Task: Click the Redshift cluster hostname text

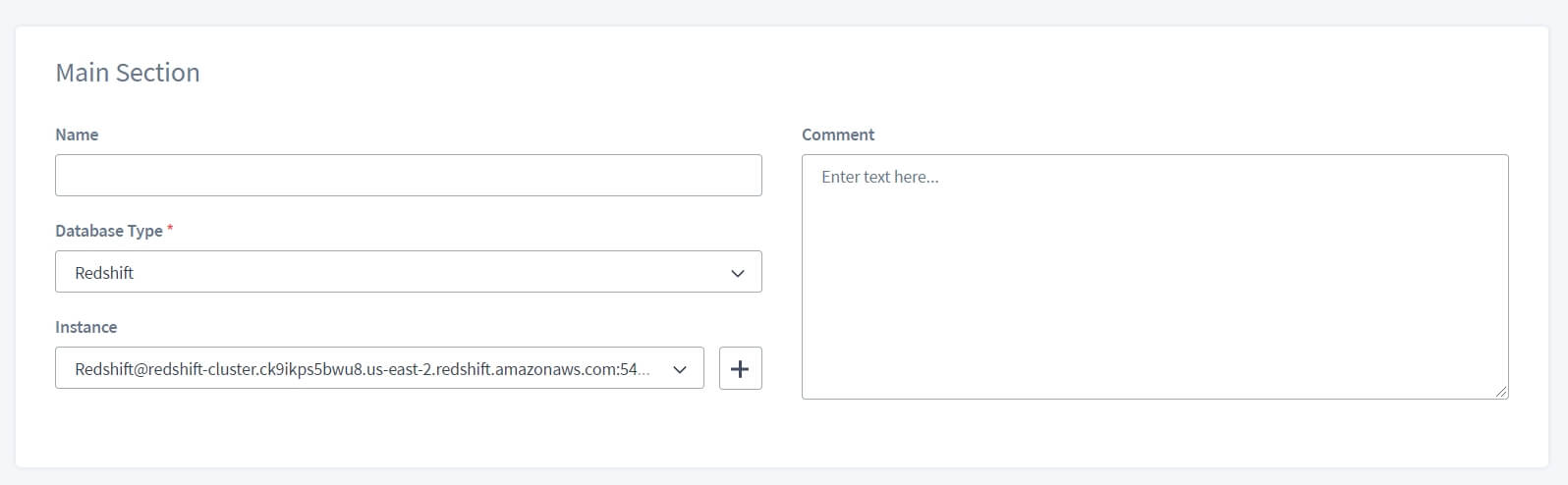Action: tap(362, 370)
